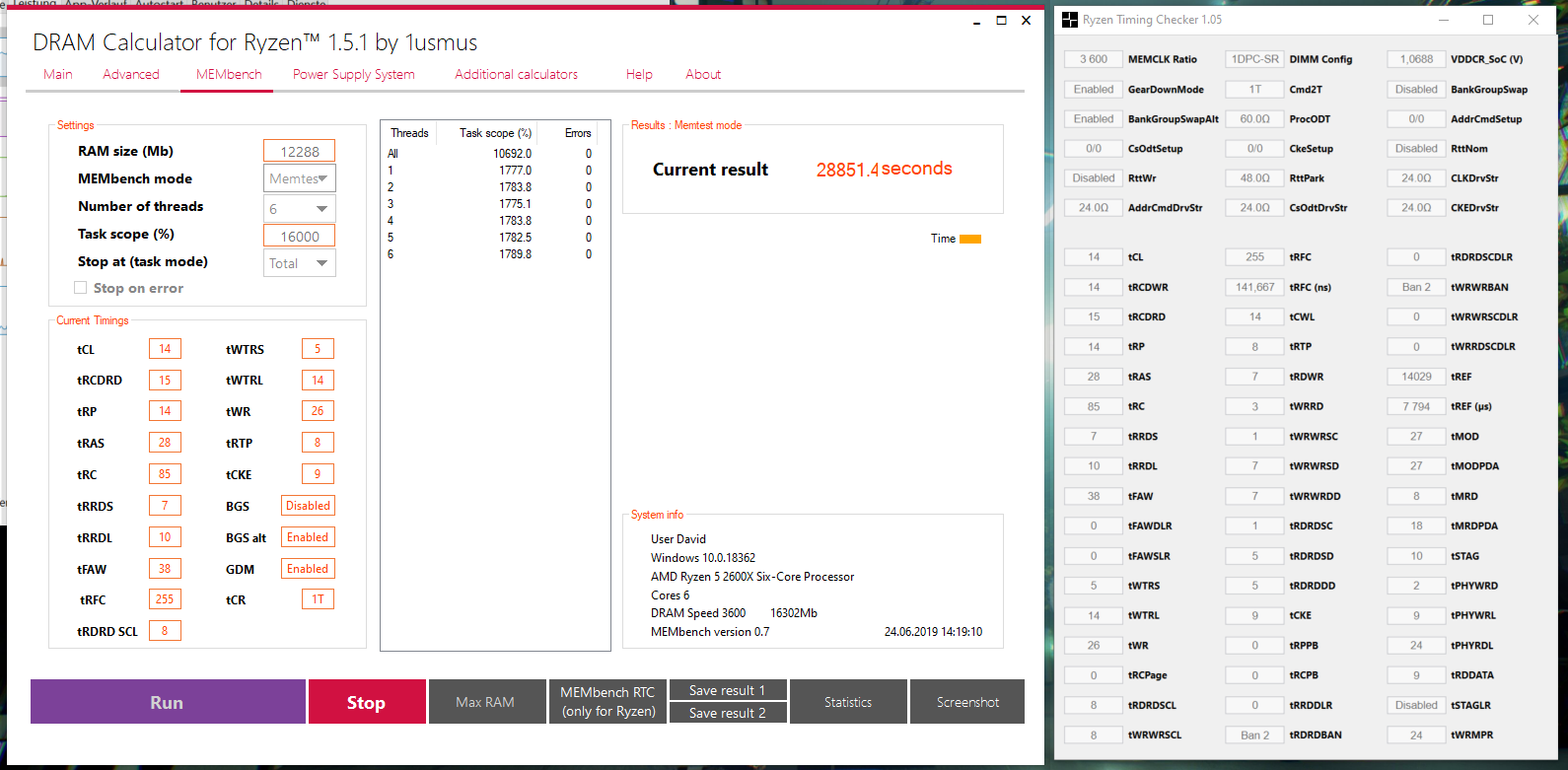The image size is (1568, 770).
Task: Click GearDownMode Enabled value in Timing Checker
Action: pos(1094,89)
